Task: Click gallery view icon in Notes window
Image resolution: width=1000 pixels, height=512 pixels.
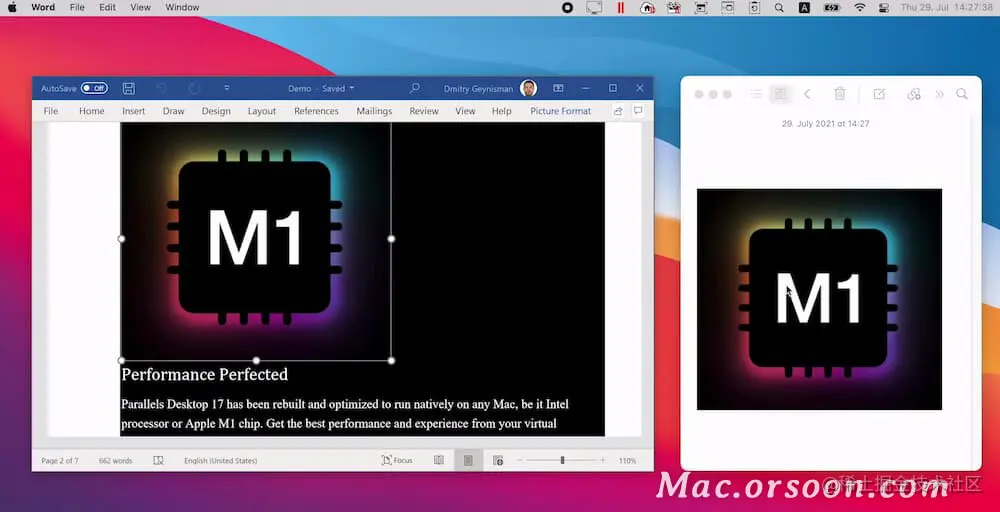Action: [779, 94]
